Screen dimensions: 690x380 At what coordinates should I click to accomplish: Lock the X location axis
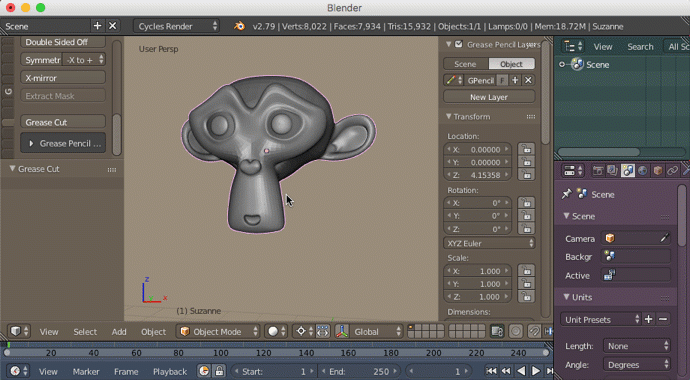(x=526, y=149)
